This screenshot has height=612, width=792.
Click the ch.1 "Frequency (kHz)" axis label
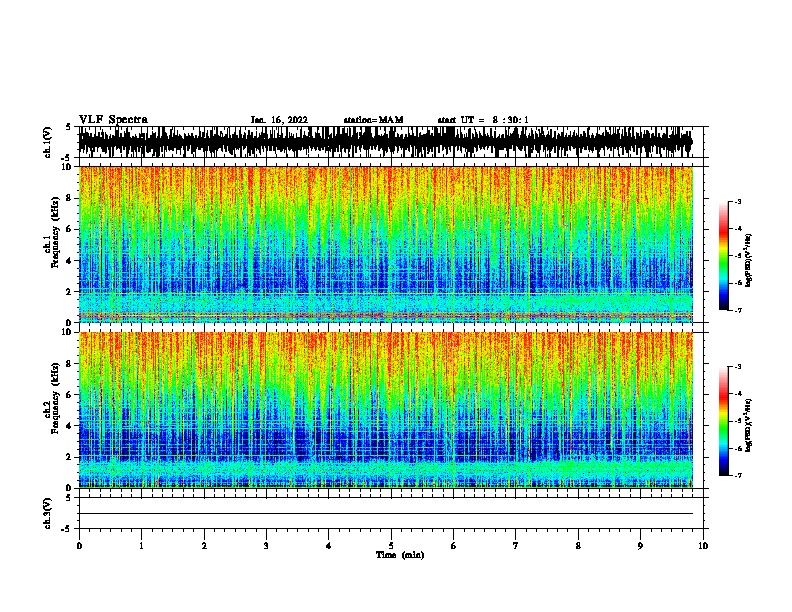click(x=55, y=232)
